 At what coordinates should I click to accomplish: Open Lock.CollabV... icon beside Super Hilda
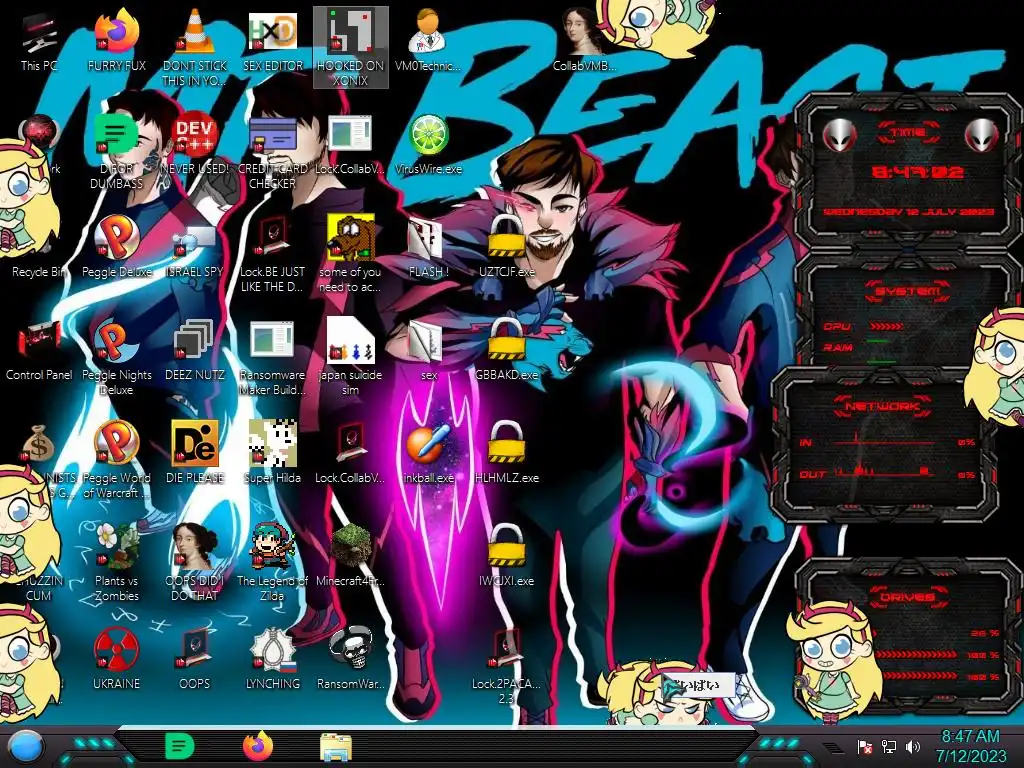click(x=351, y=454)
